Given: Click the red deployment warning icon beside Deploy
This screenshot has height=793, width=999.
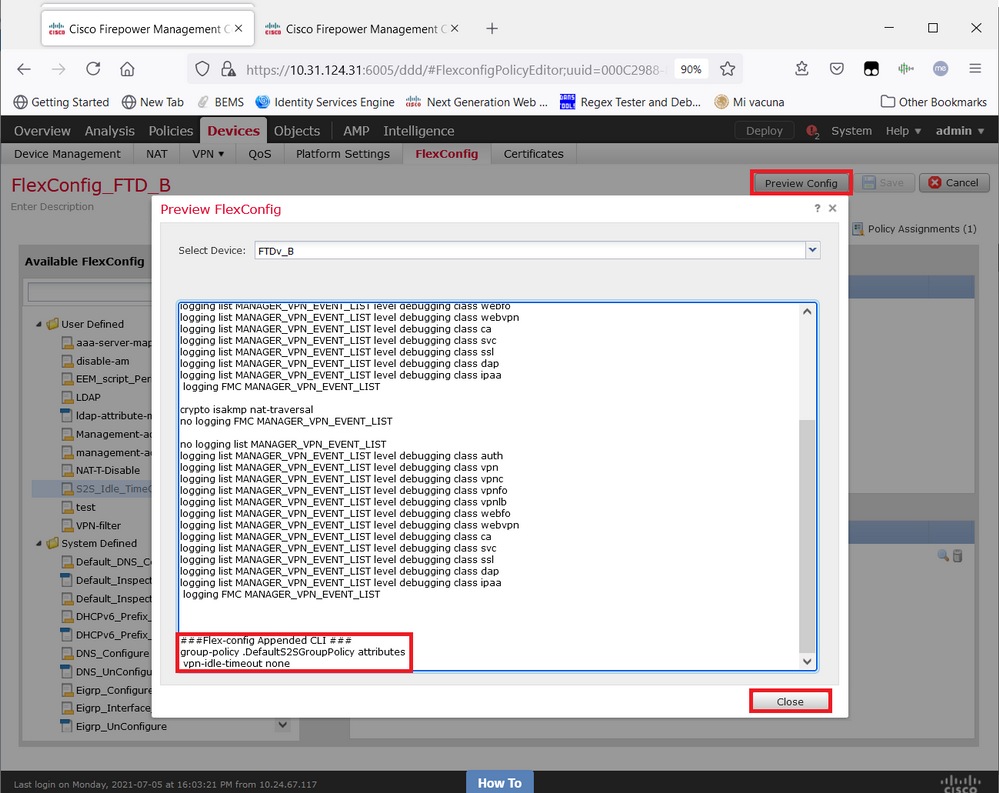Looking at the screenshot, I should point(812,131).
